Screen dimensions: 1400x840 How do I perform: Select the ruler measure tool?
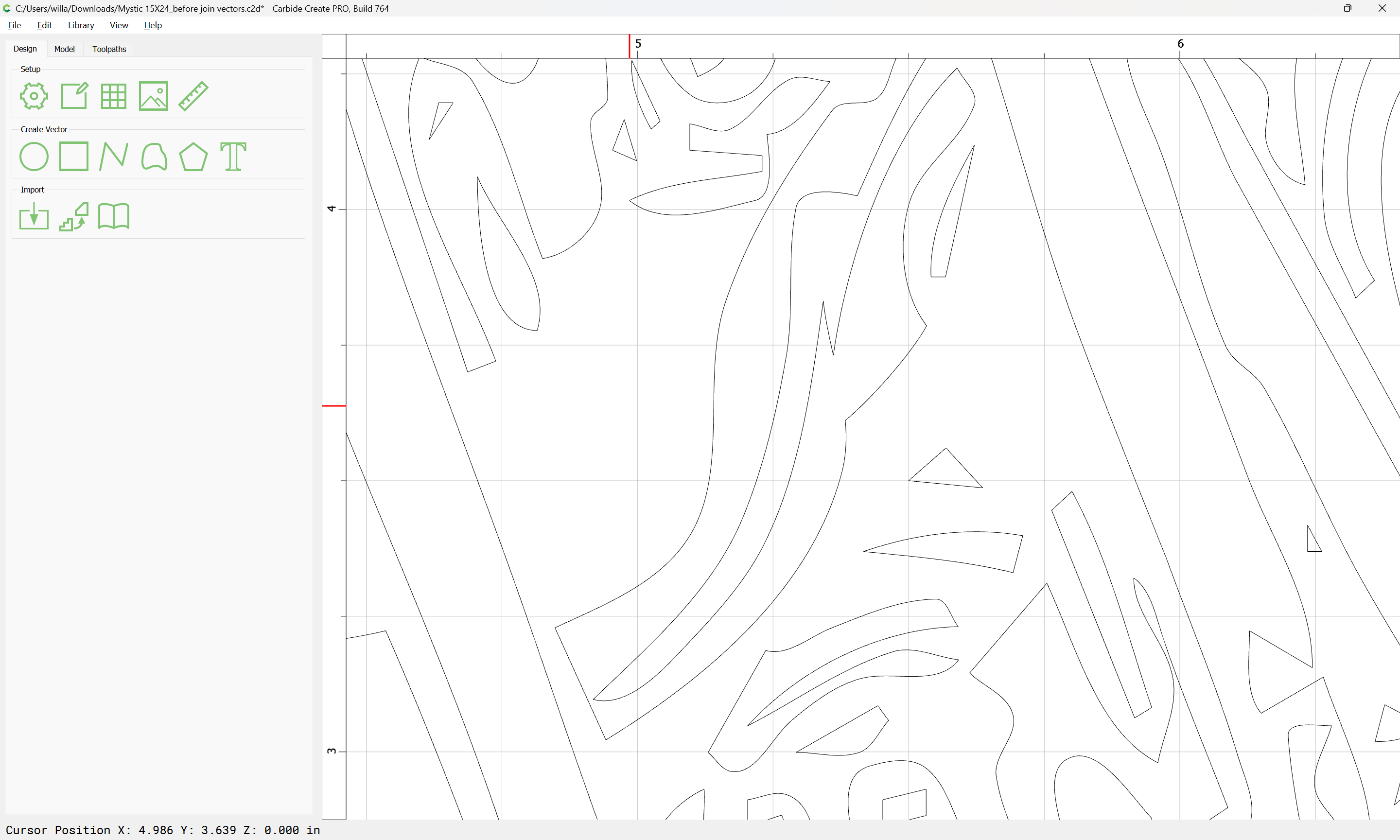(x=193, y=96)
